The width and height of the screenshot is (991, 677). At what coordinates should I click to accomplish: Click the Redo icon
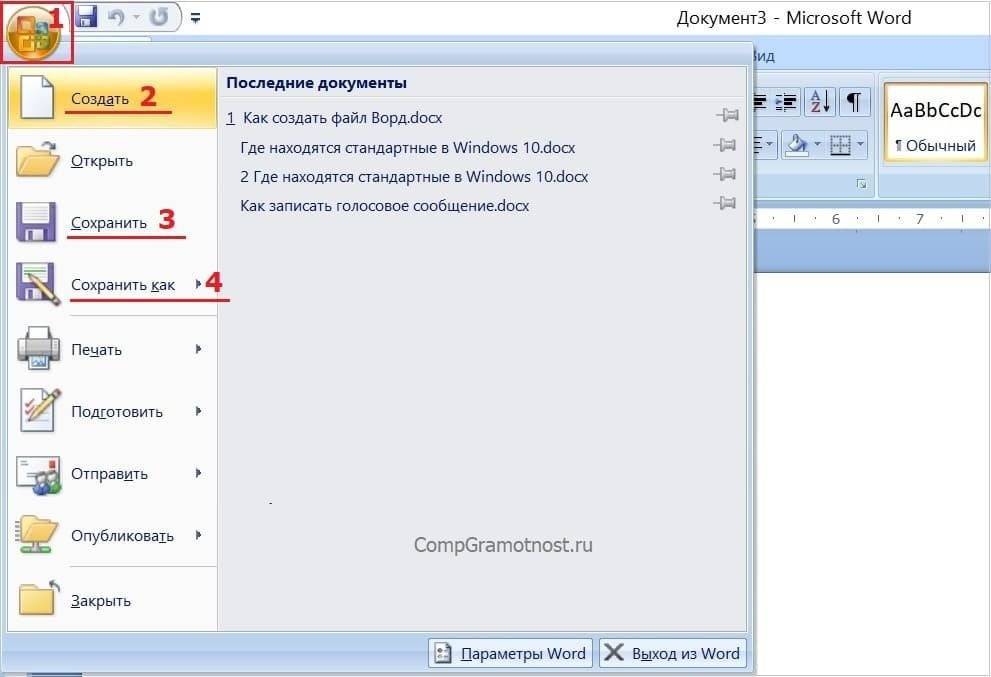point(158,17)
